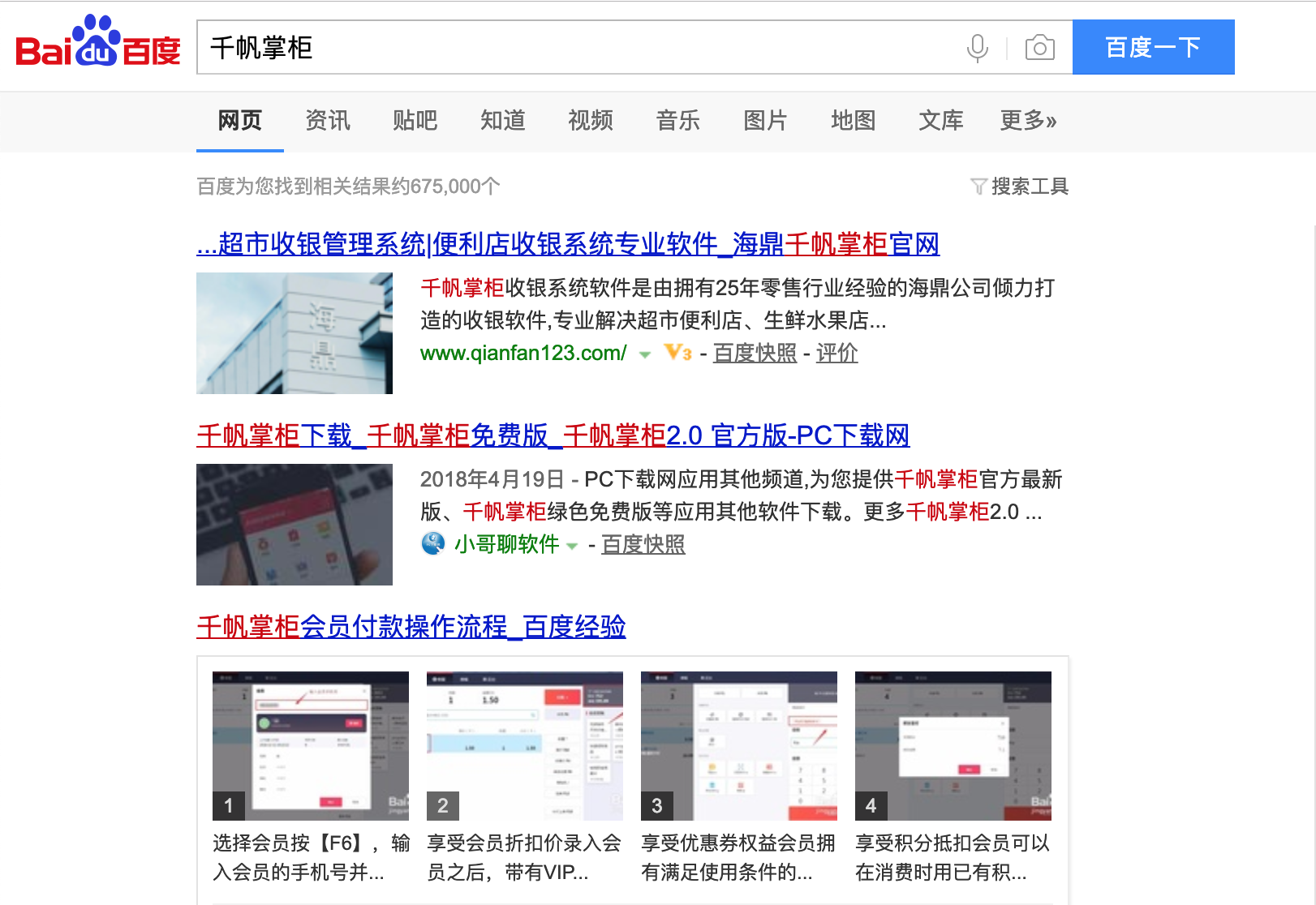Switch to 资讯 tab
Viewport: 1316px width, 905px height.
coord(328,121)
